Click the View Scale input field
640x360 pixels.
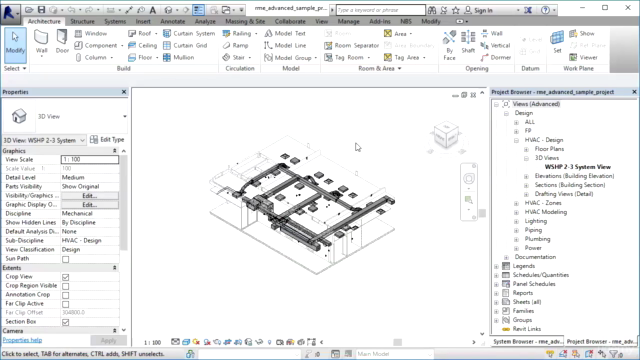point(90,160)
